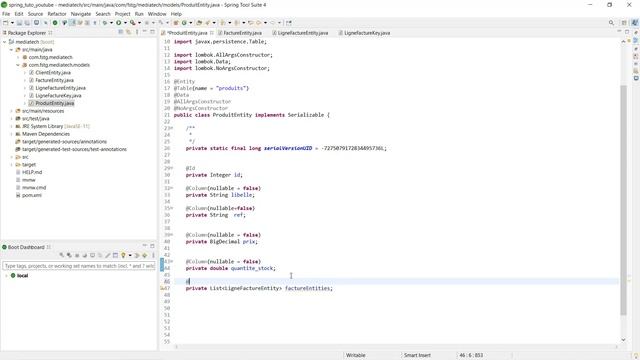
Task: Open the Refactor menu
Action: pos(57,14)
